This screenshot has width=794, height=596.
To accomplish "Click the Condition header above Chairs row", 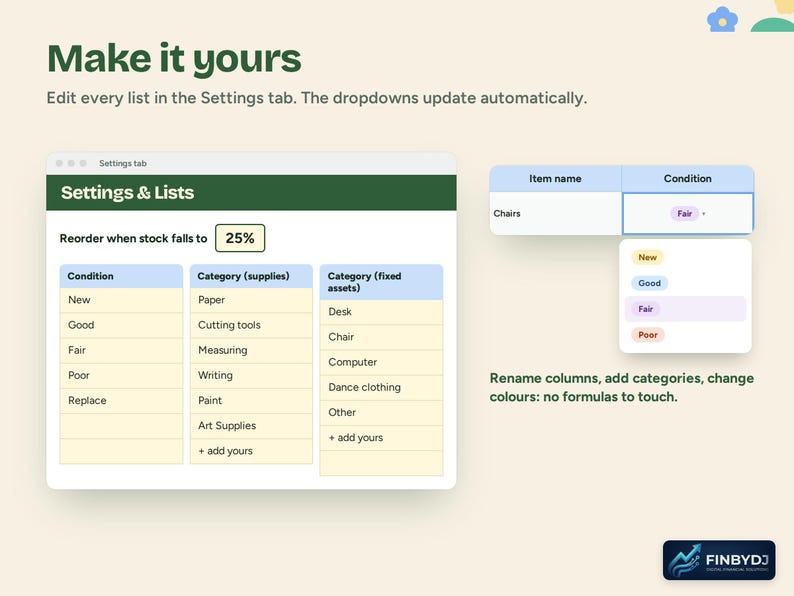I will (688, 179).
